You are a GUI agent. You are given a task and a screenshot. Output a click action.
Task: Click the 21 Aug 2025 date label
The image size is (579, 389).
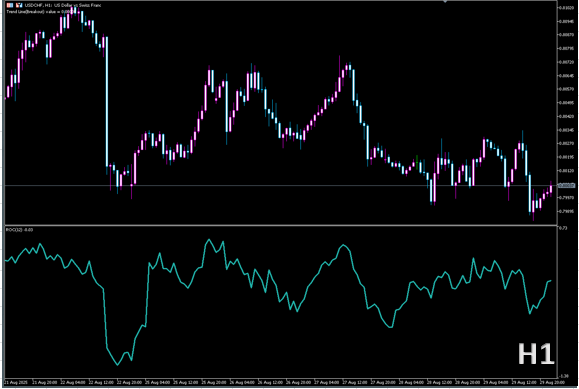click(x=15, y=382)
